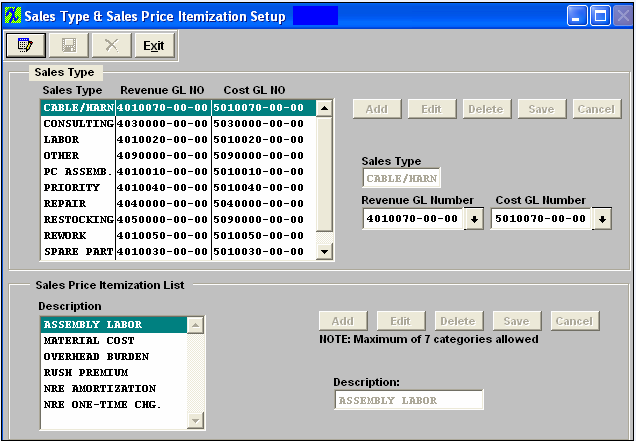
Task: Select RUSH PREMIUM in Description list
Action: (x=114, y=373)
